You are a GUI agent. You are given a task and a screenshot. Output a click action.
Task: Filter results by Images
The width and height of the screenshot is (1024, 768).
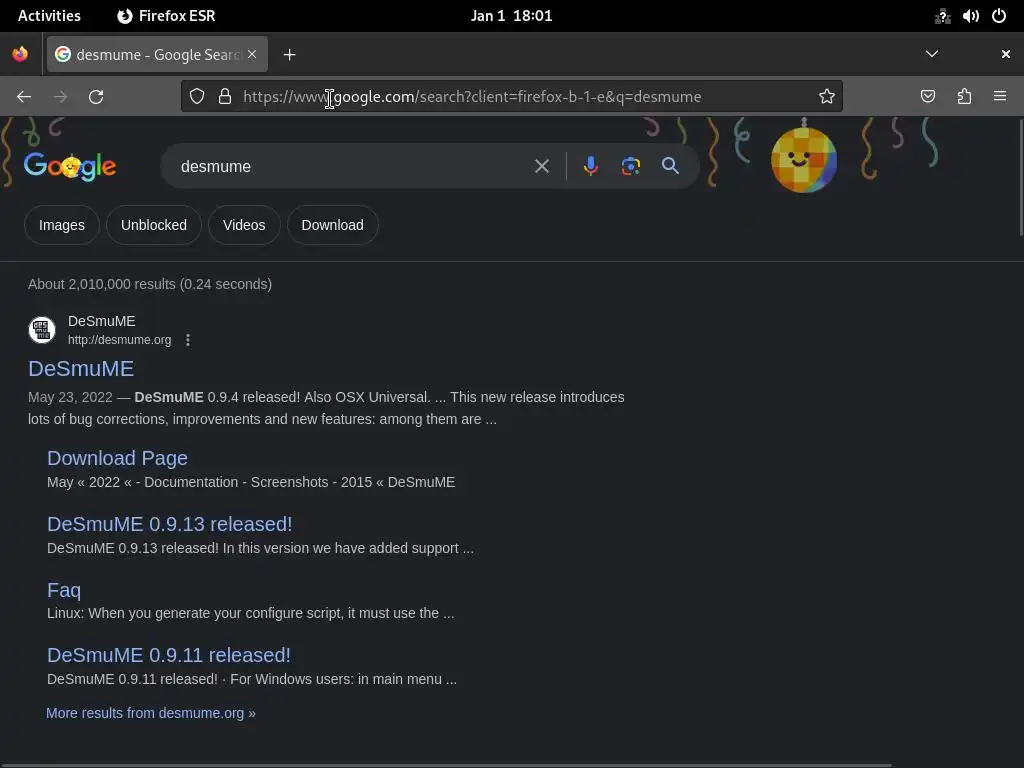pyautogui.click(x=62, y=225)
